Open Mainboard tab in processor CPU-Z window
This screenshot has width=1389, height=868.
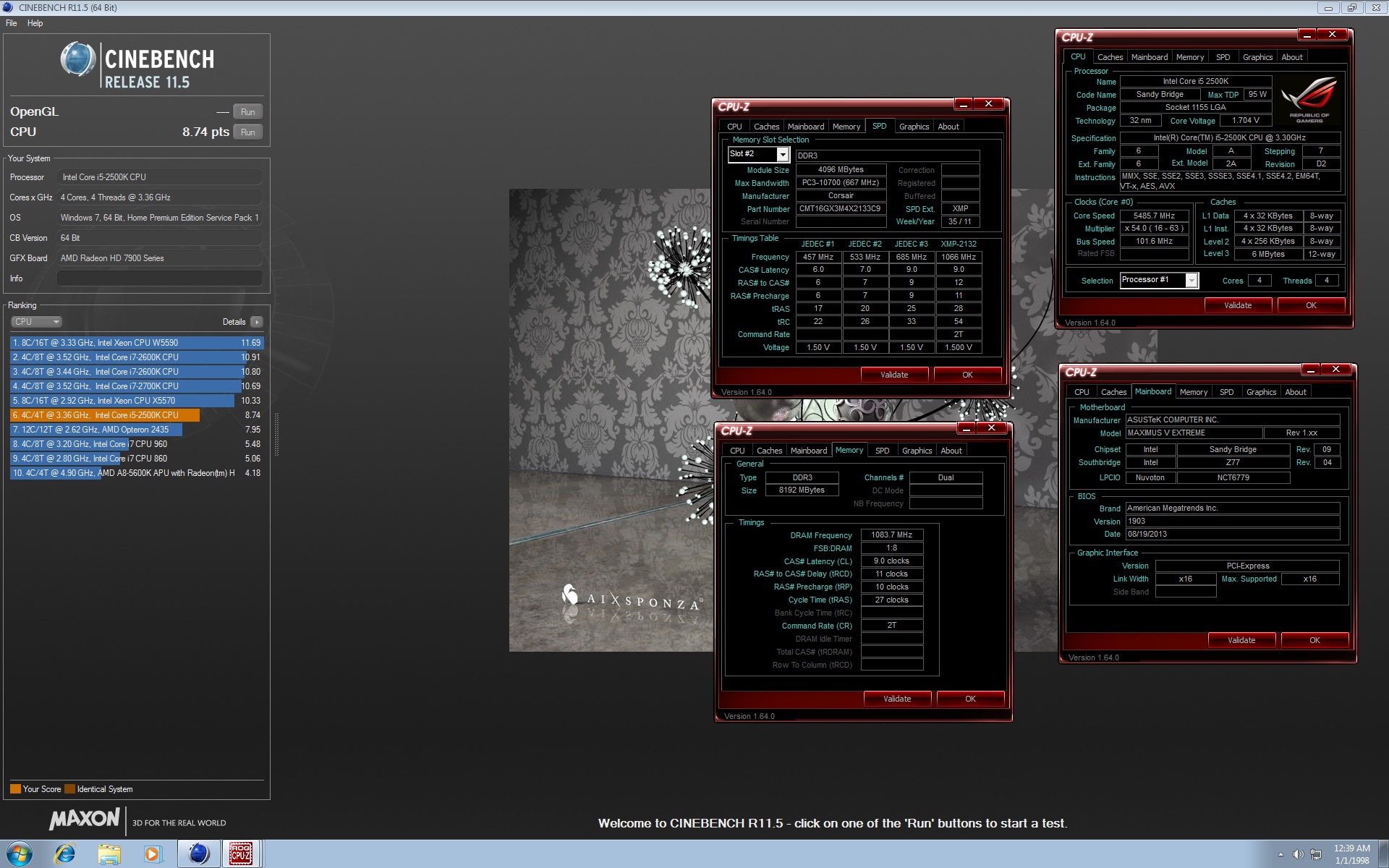click(1149, 57)
